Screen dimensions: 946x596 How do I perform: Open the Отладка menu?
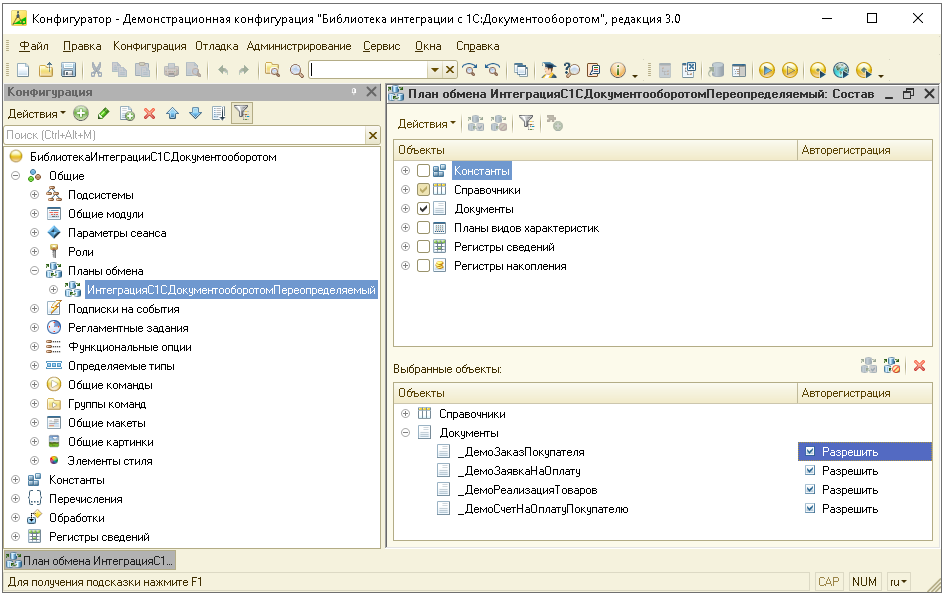pyautogui.click(x=216, y=46)
